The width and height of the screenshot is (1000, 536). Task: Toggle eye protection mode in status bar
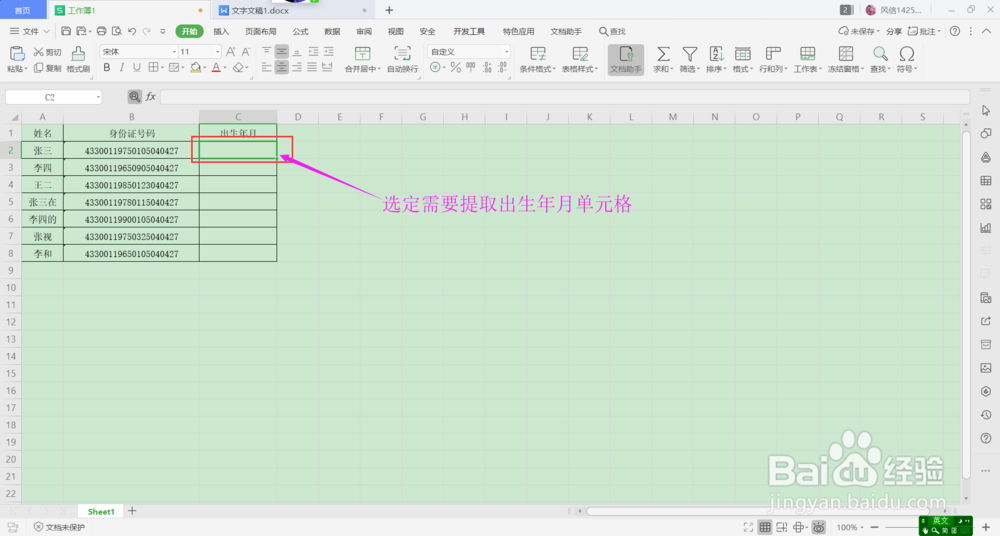pyautogui.click(x=819, y=527)
